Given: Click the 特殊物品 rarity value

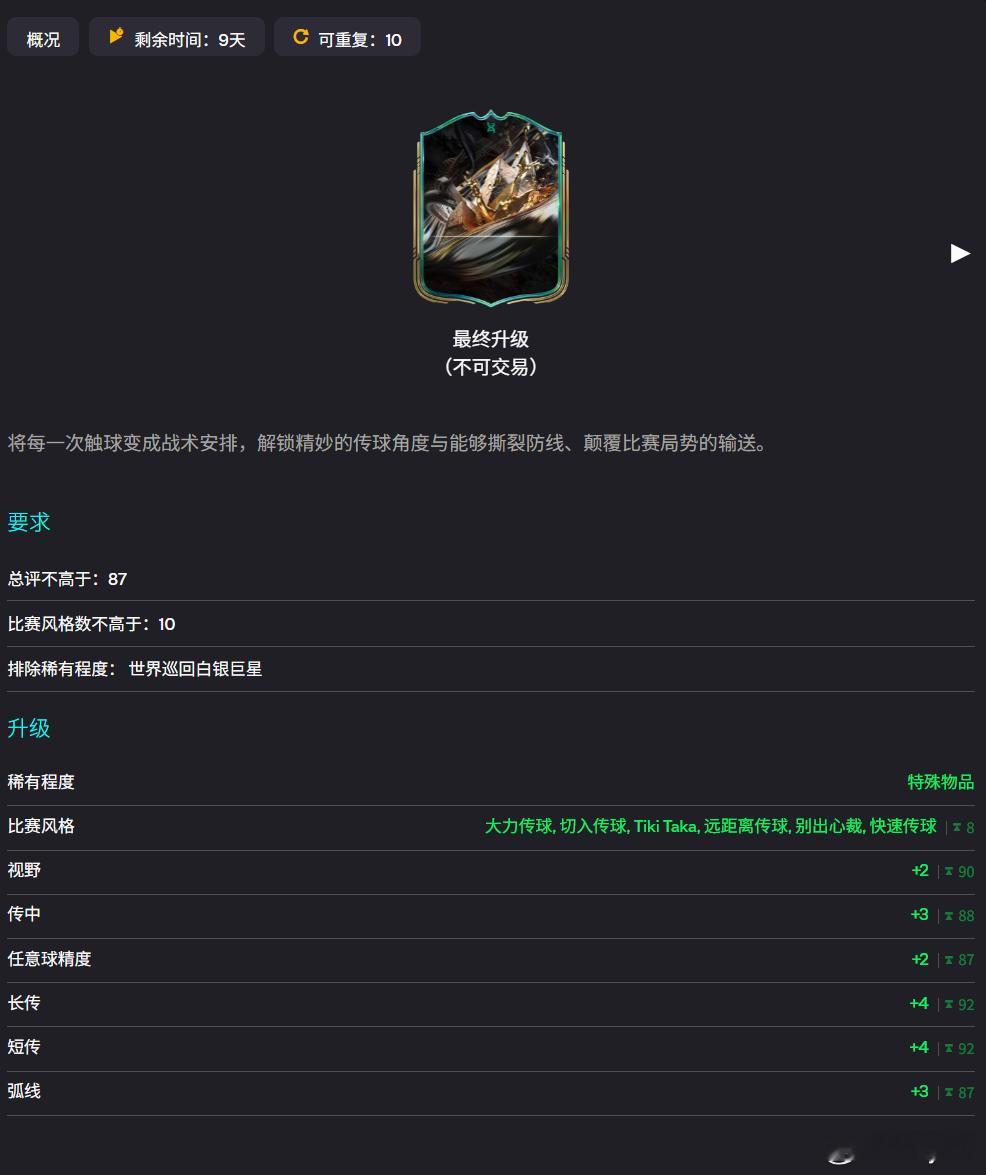Looking at the screenshot, I should pos(940,782).
